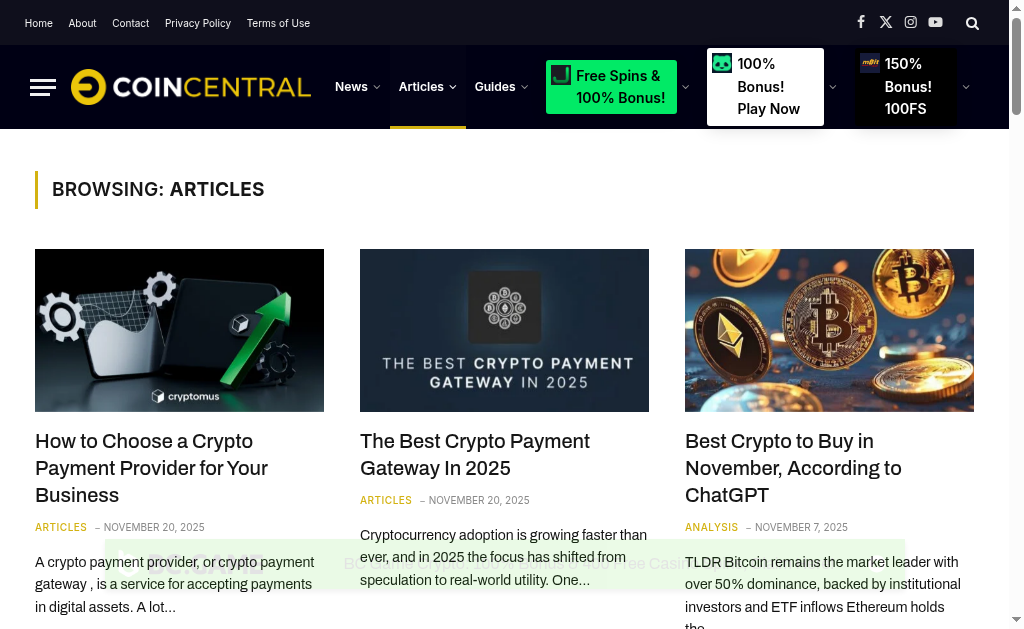Click the search magnifier icon
The image size is (1024, 629).
tap(972, 23)
